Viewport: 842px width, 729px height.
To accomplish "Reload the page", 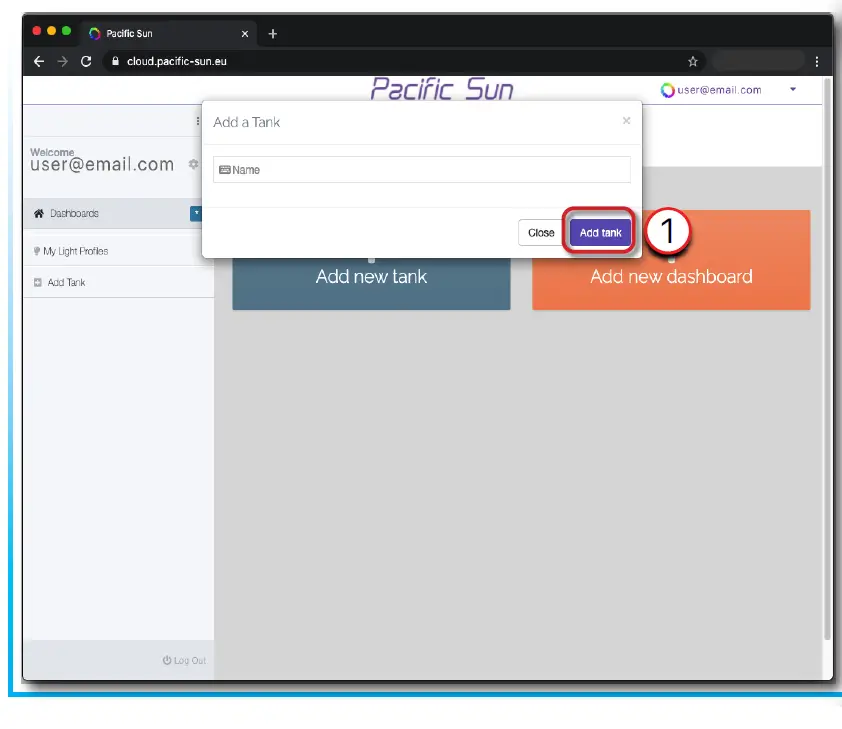I will (86, 62).
